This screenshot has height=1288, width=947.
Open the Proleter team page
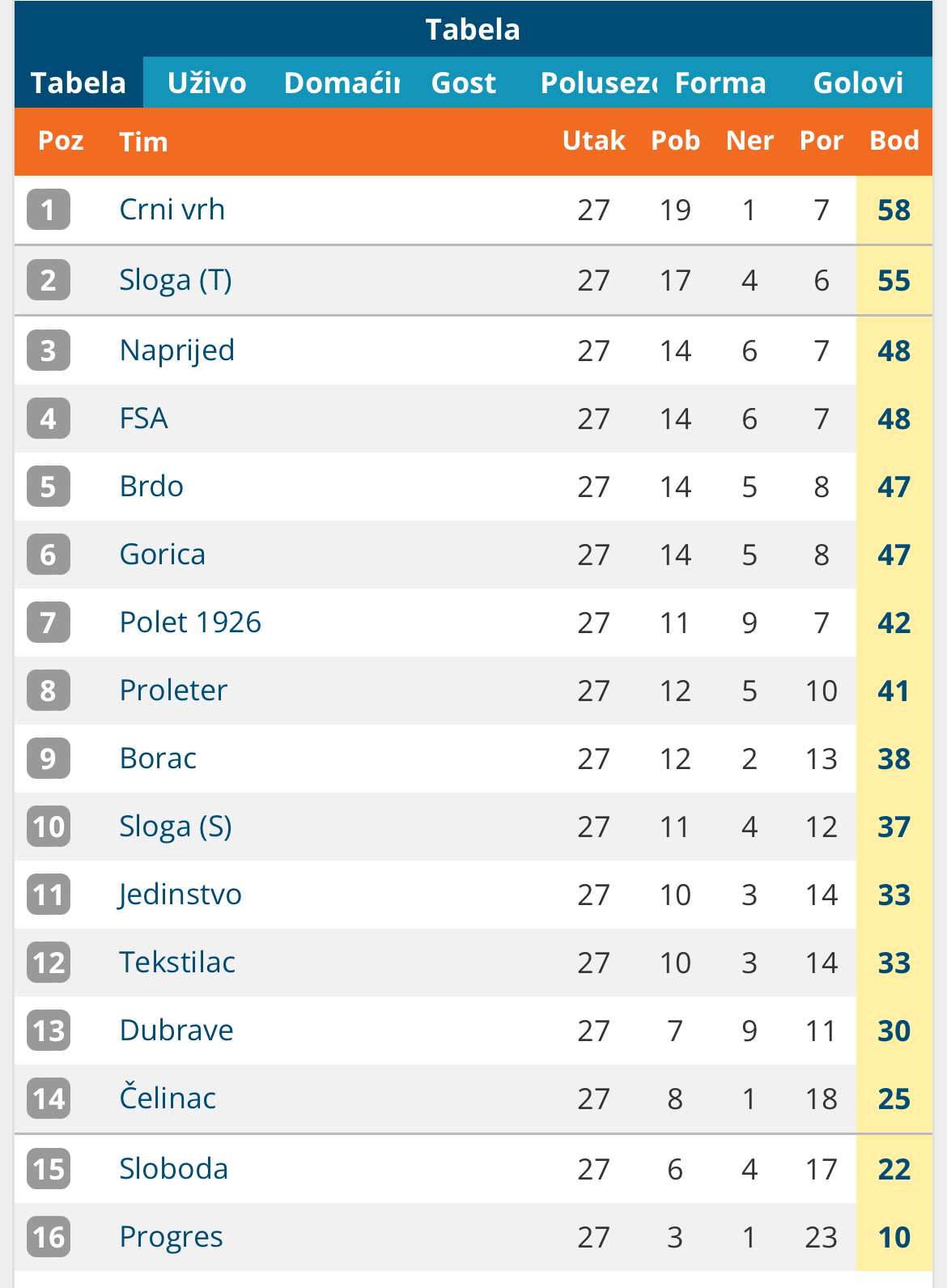(173, 691)
